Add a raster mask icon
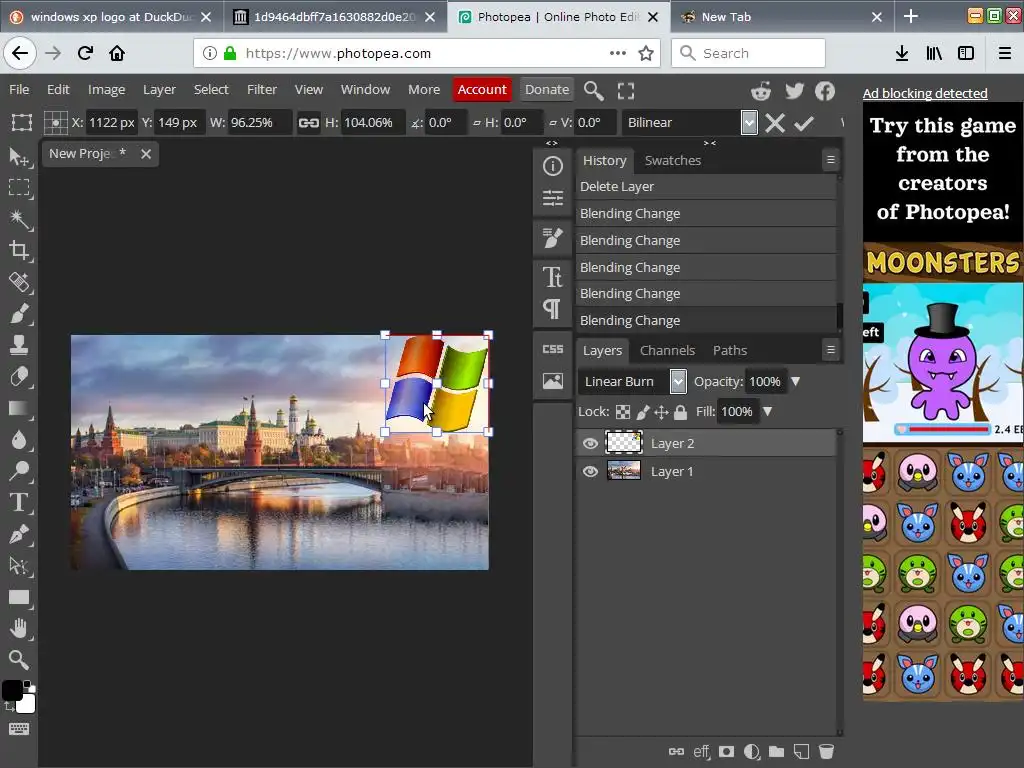Viewport: 1024px width, 768px height. point(726,752)
